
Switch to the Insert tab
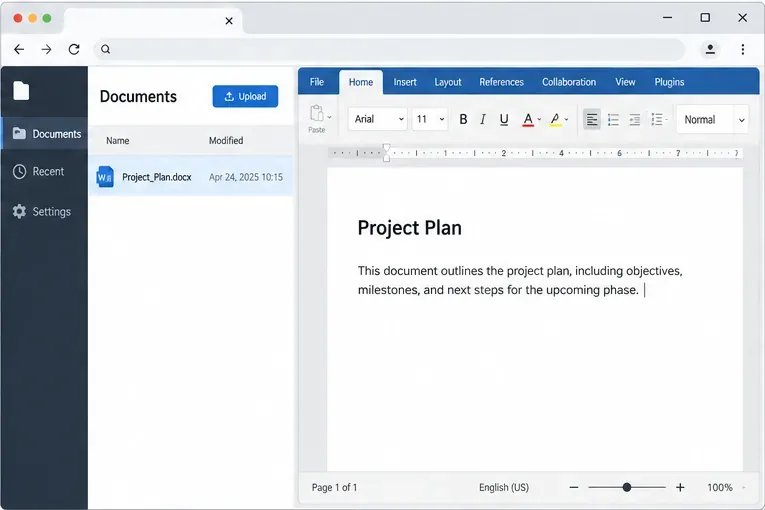tap(405, 82)
